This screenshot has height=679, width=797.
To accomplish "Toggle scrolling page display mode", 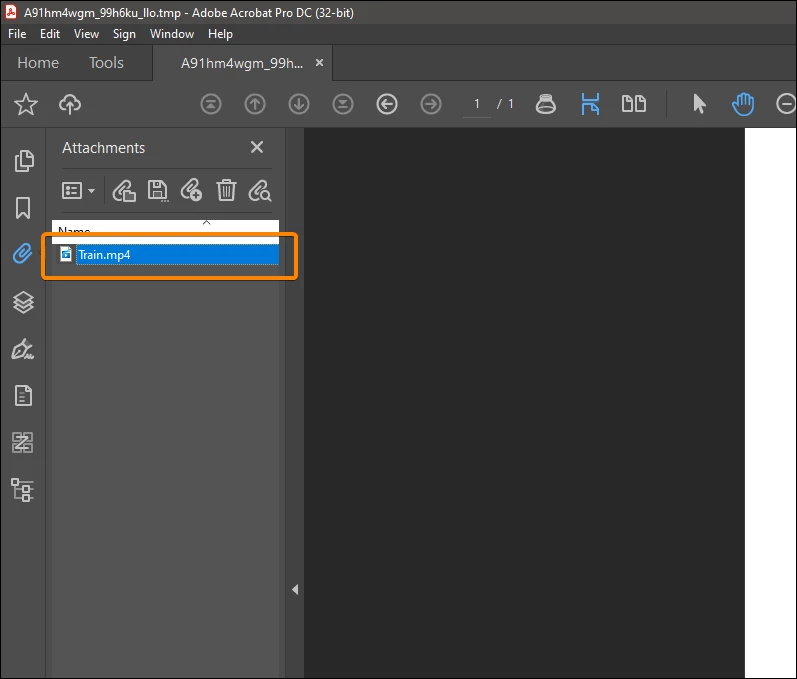I will pos(590,104).
